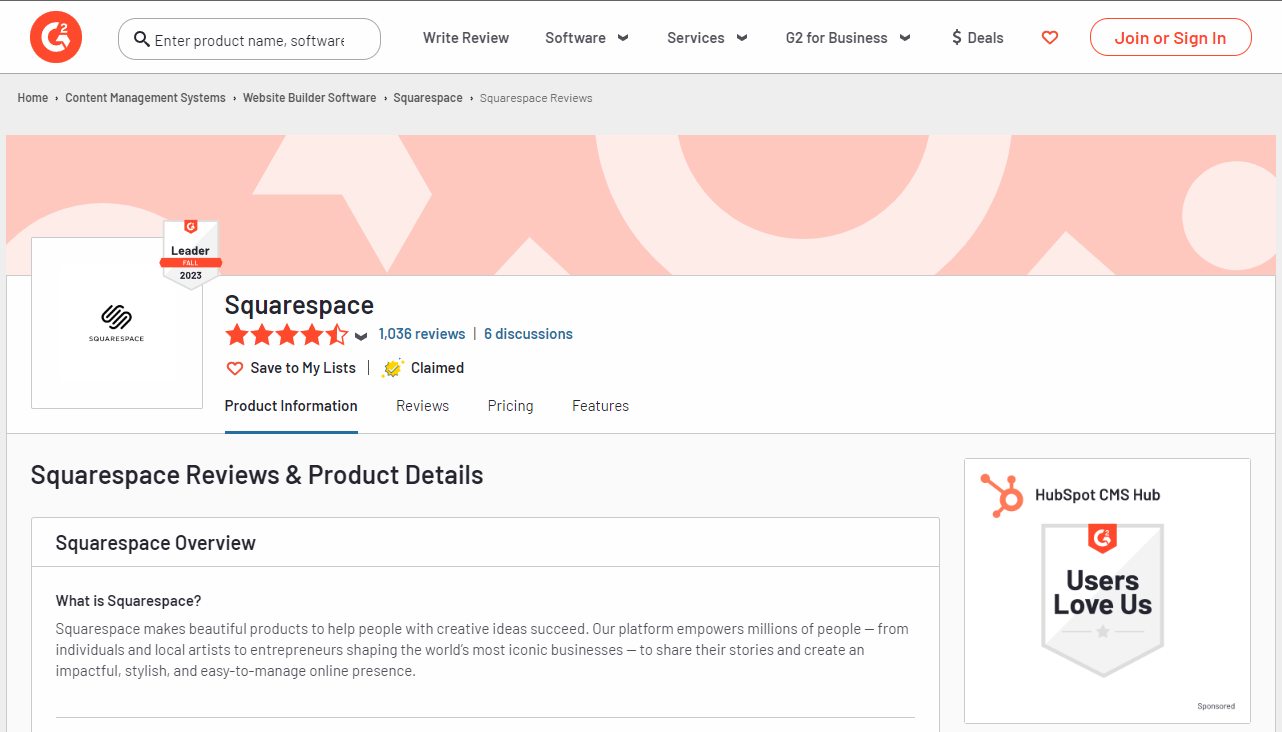Open the HubSpot CMS Hub ad title
1282x732 pixels.
[1098, 495]
